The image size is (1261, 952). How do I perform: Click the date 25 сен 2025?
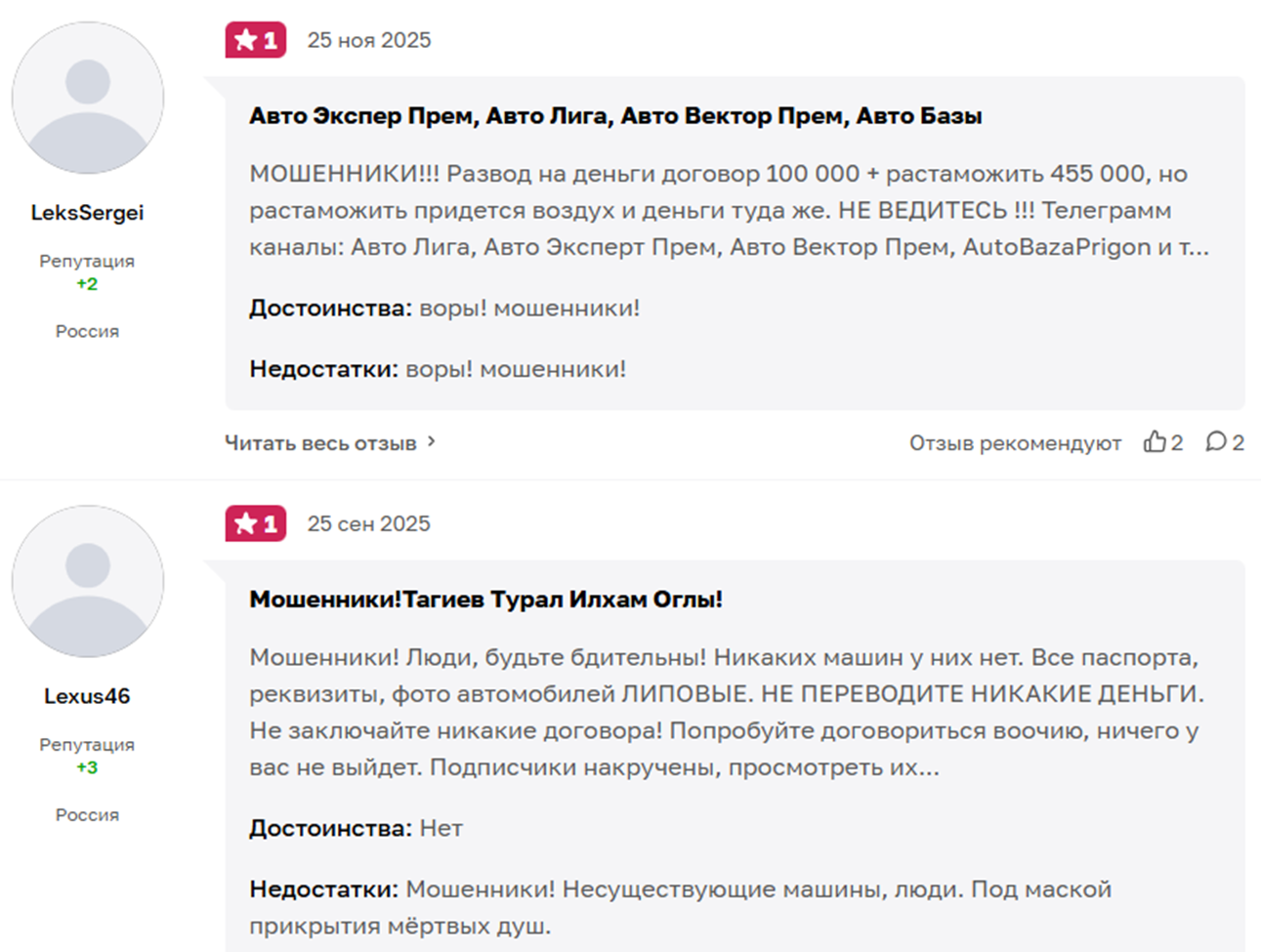[x=368, y=523]
